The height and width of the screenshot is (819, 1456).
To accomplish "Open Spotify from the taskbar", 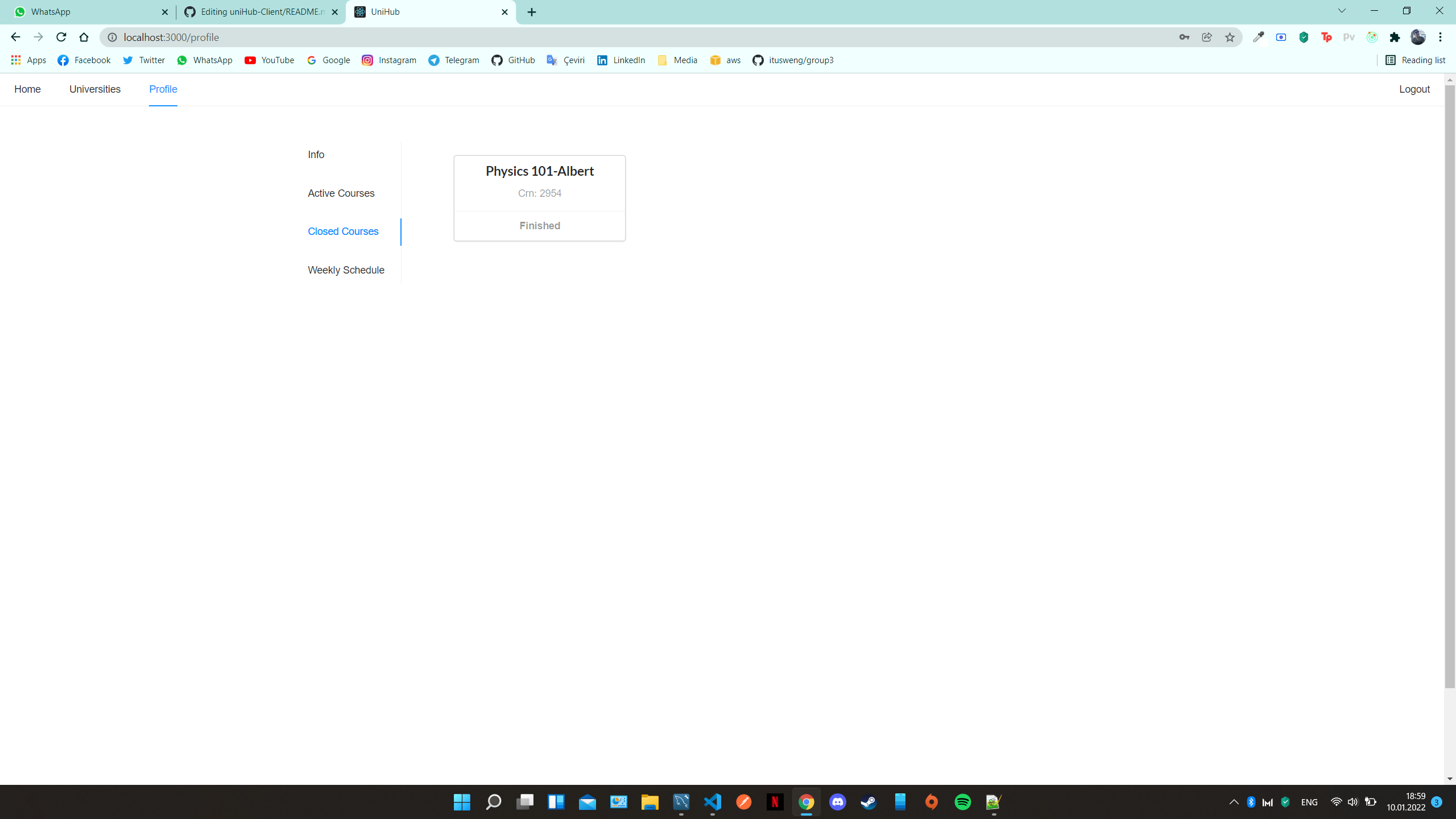I will 963,802.
